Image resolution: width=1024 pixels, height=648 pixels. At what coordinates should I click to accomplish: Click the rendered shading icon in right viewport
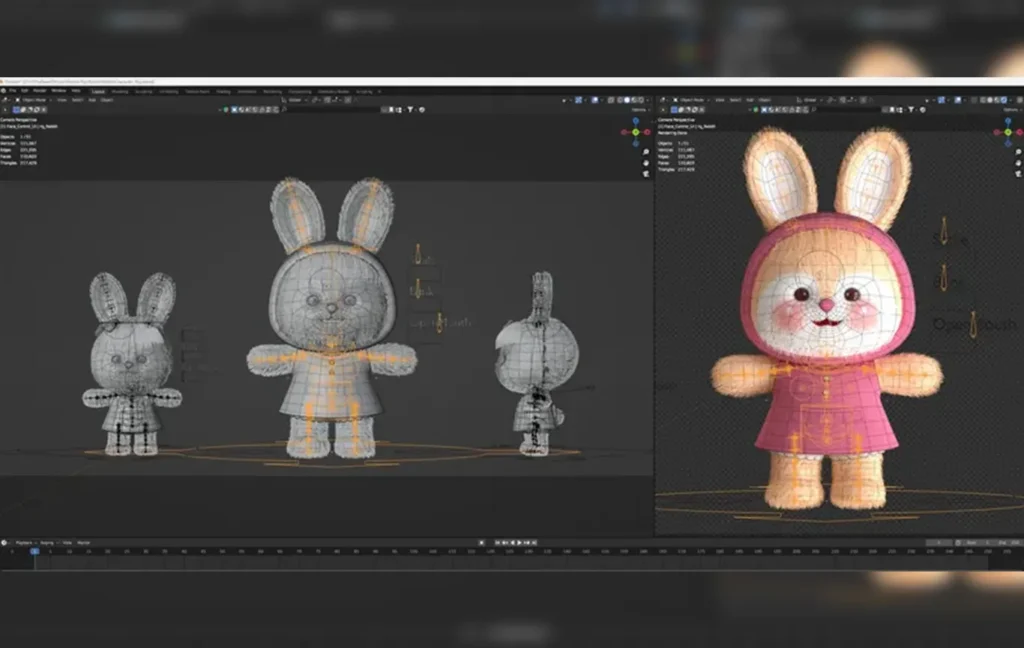[1006, 100]
